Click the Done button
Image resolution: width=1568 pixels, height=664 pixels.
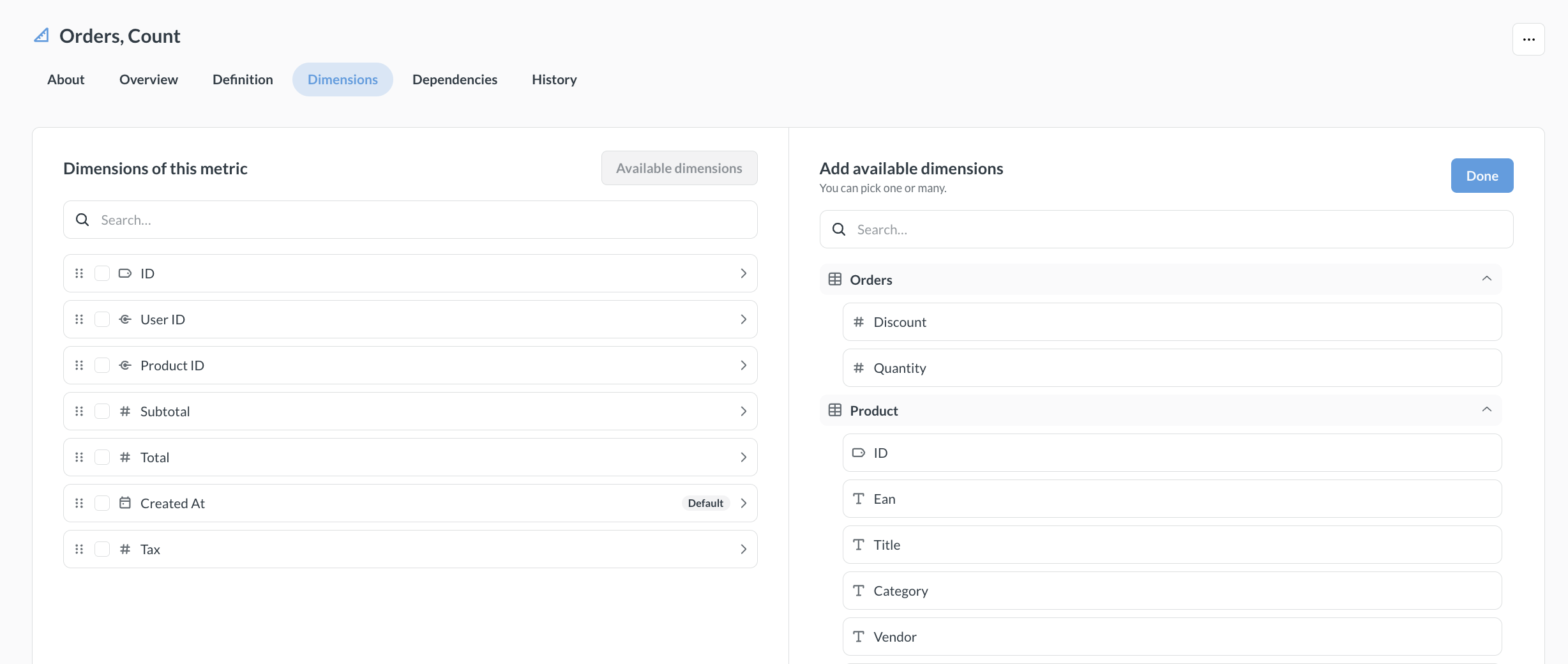click(1482, 176)
